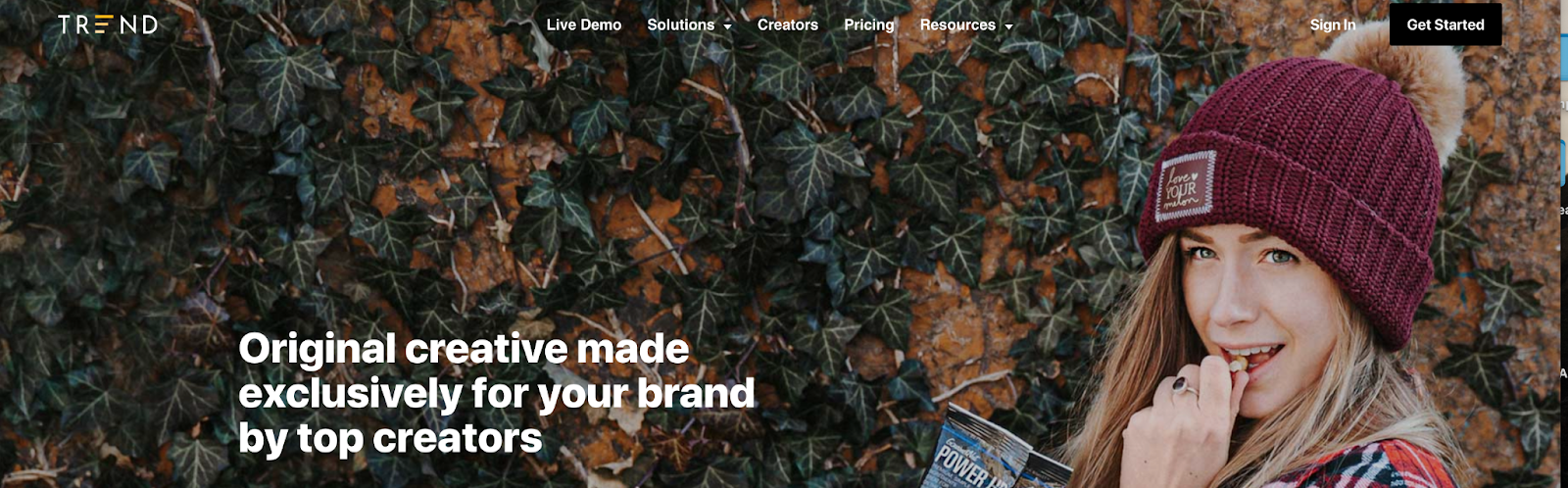Click the 'love your melon' hat patch
The height and width of the screenshot is (488, 1568).
(1185, 184)
